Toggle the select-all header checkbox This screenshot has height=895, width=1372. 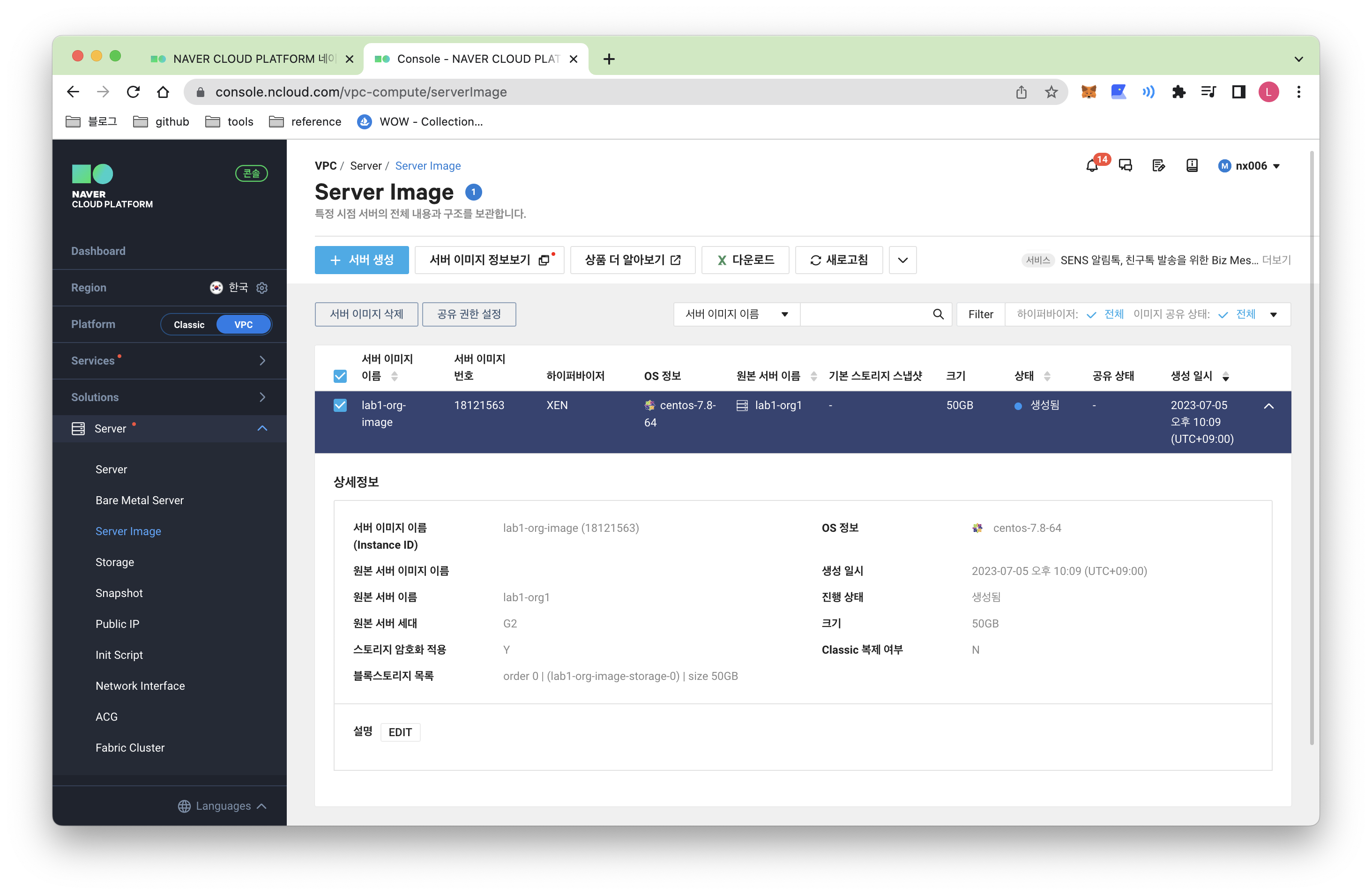tap(340, 376)
